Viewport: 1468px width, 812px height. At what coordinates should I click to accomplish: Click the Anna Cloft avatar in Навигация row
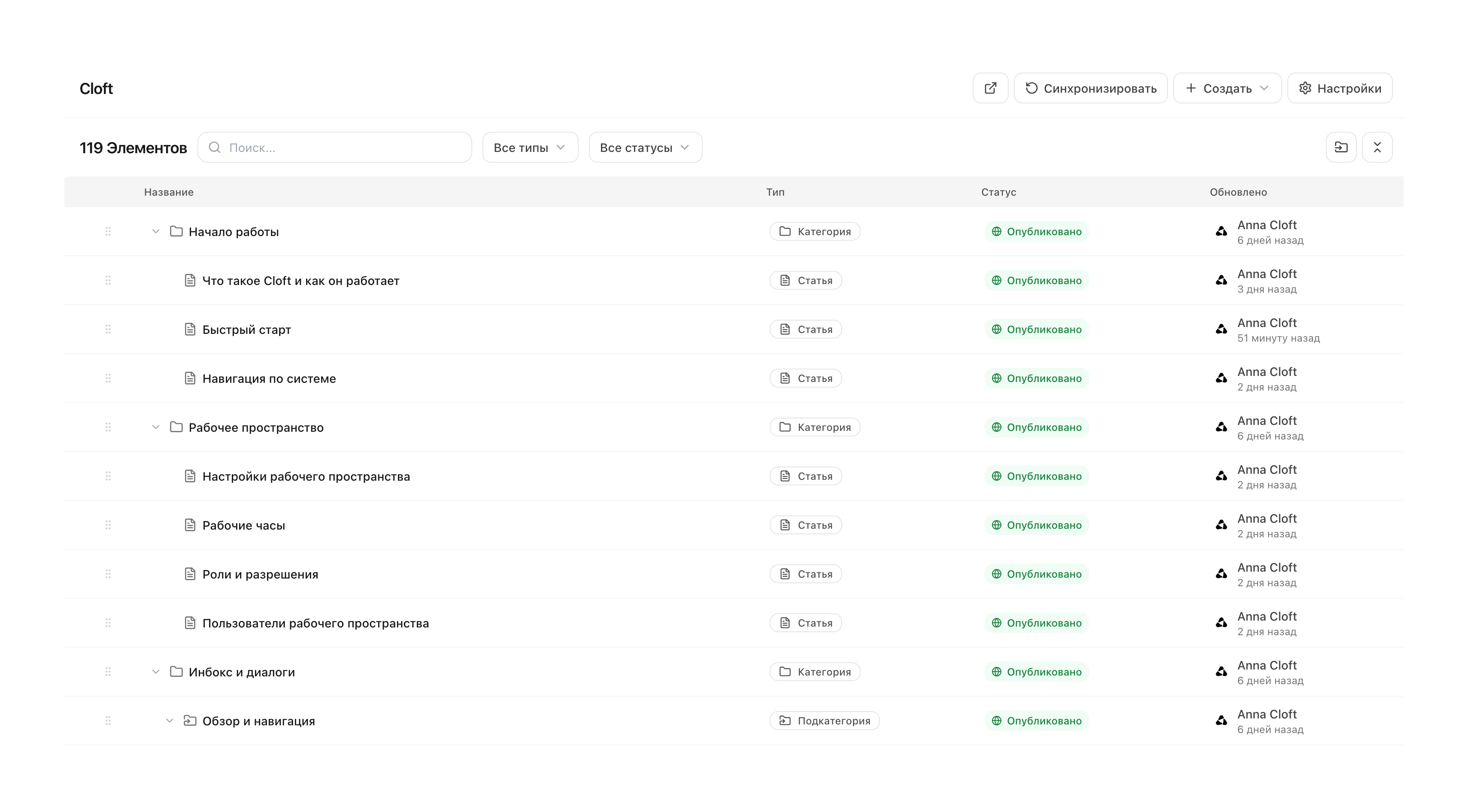(1221, 378)
